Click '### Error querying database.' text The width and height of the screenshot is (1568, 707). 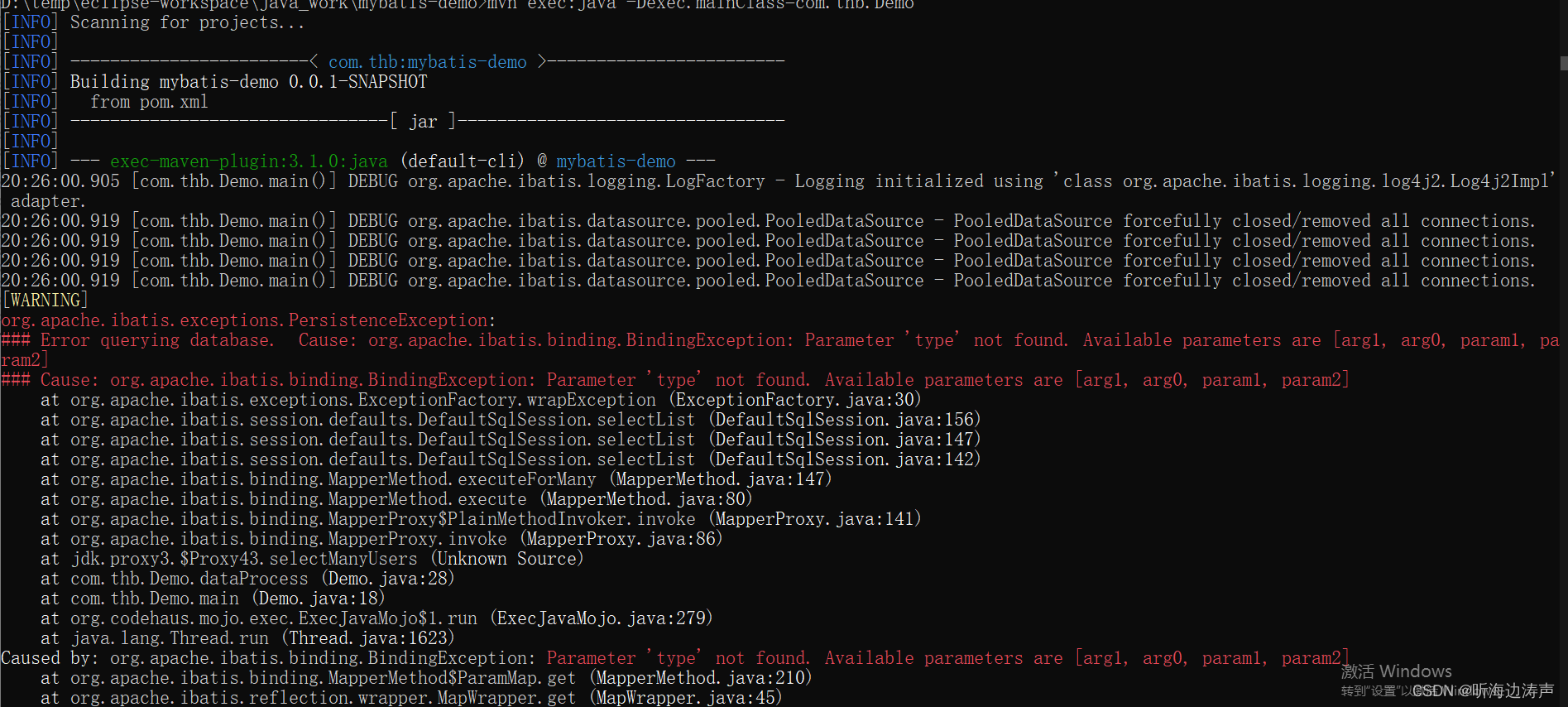pos(137,340)
